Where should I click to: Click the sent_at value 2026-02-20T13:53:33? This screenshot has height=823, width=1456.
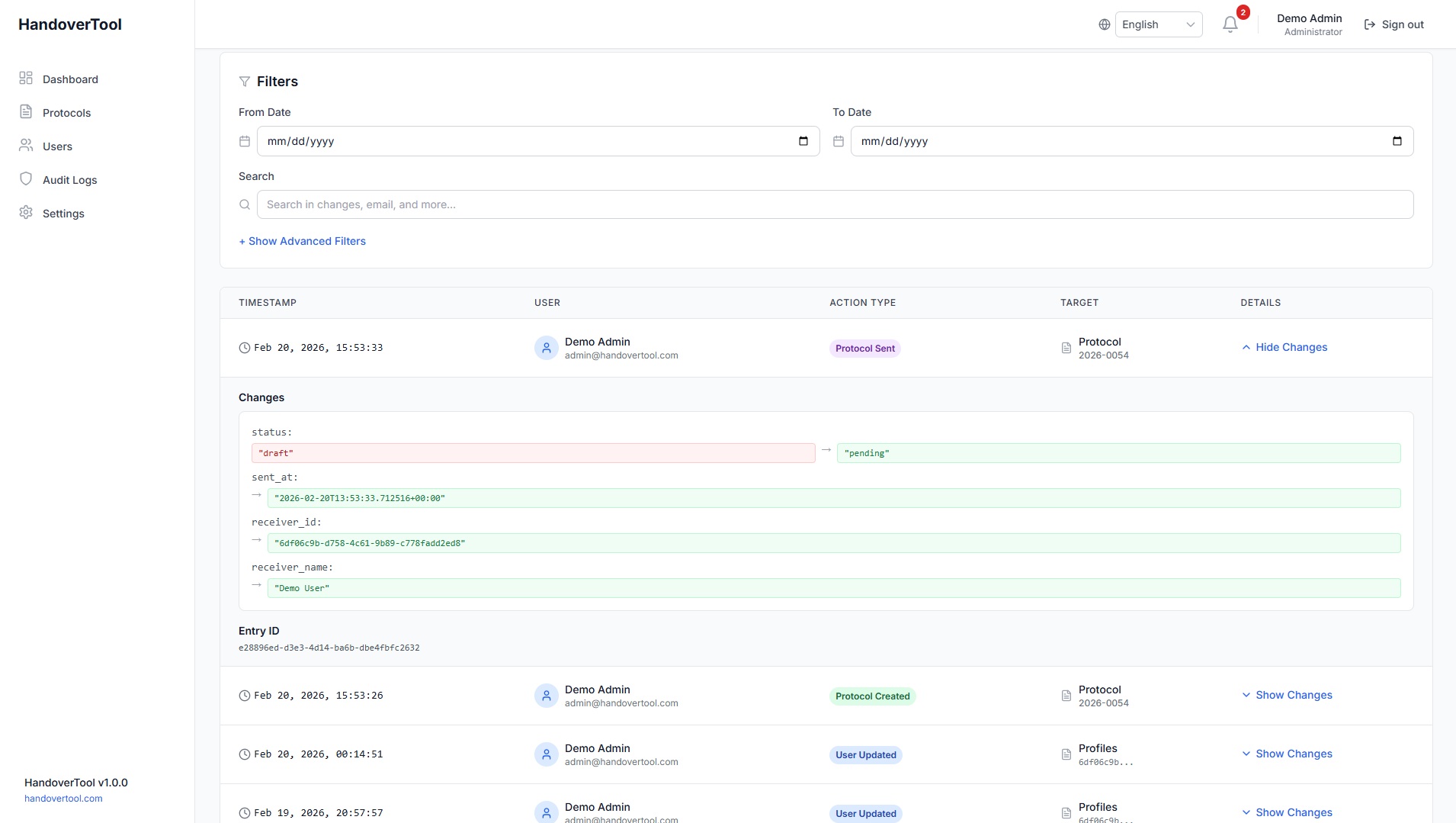point(834,498)
